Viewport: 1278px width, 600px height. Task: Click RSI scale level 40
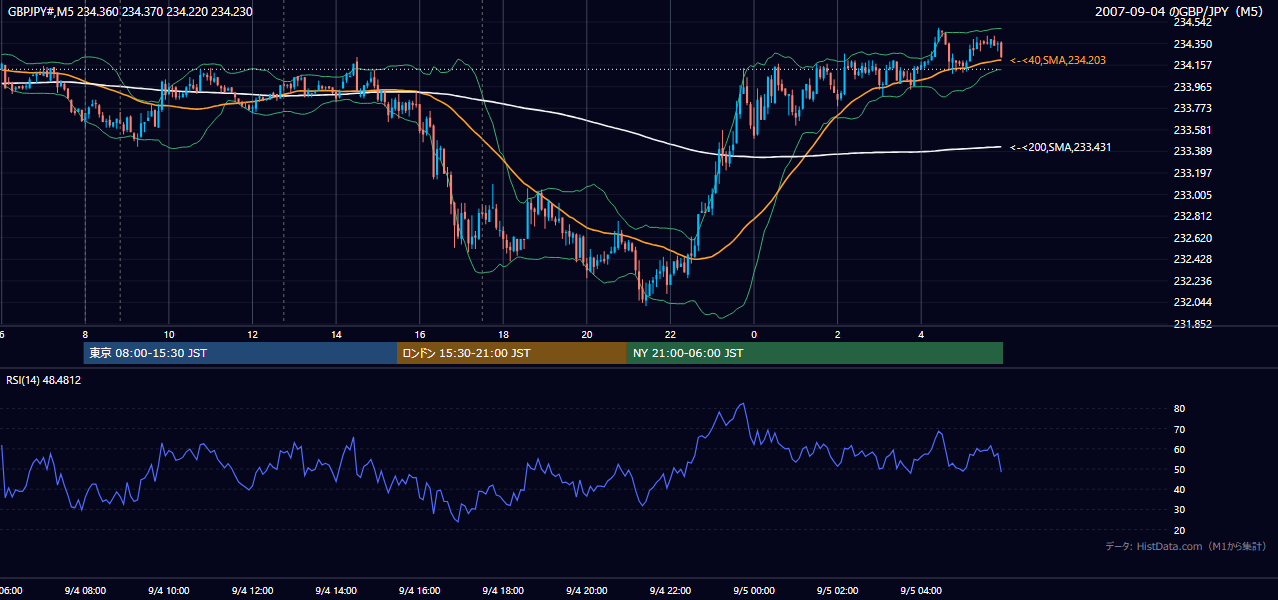[1180, 489]
